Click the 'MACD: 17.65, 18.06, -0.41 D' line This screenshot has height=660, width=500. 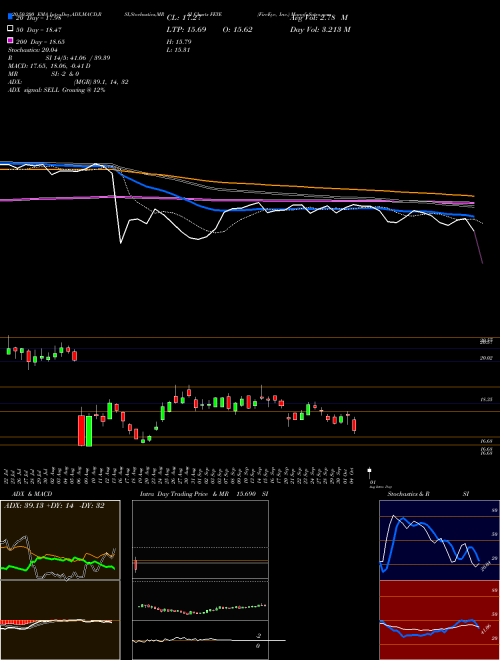(x=49, y=66)
